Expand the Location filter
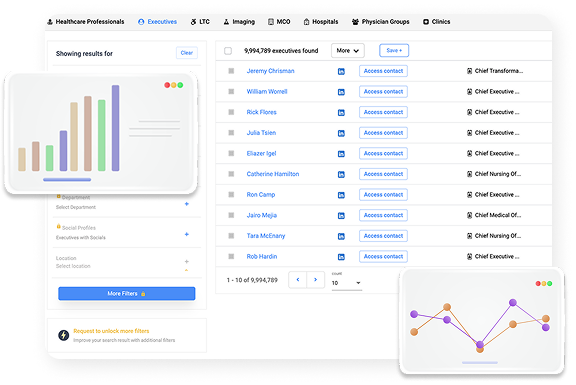This screenshot has height=385, width=576. tap(187, 262)
